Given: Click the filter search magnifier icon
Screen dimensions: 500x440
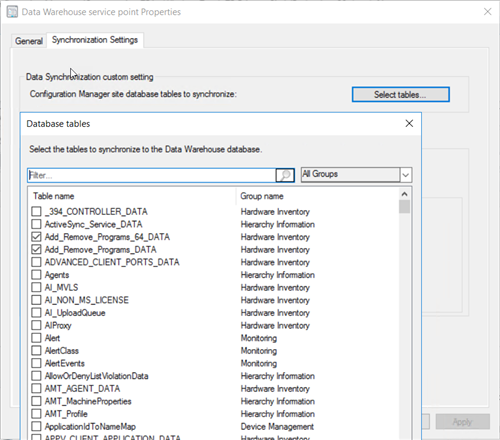Looking at the screenshot, I should 285,175.
